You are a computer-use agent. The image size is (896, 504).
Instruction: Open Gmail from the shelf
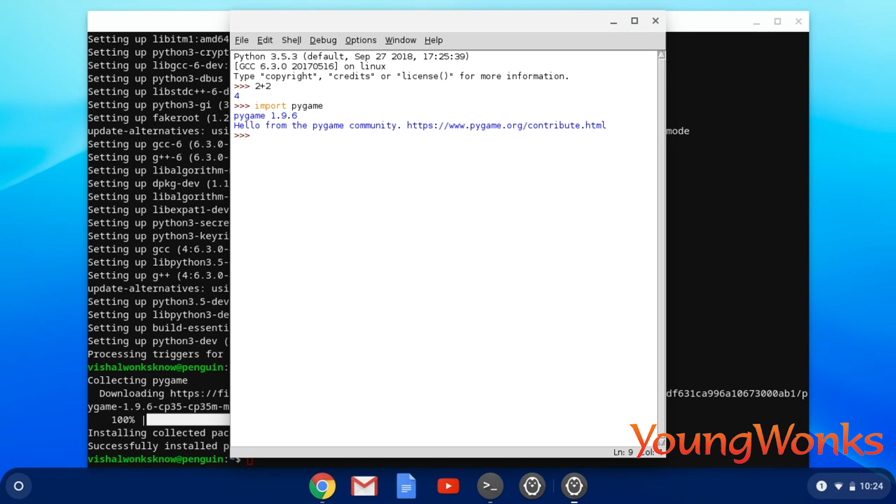(364, 486)
